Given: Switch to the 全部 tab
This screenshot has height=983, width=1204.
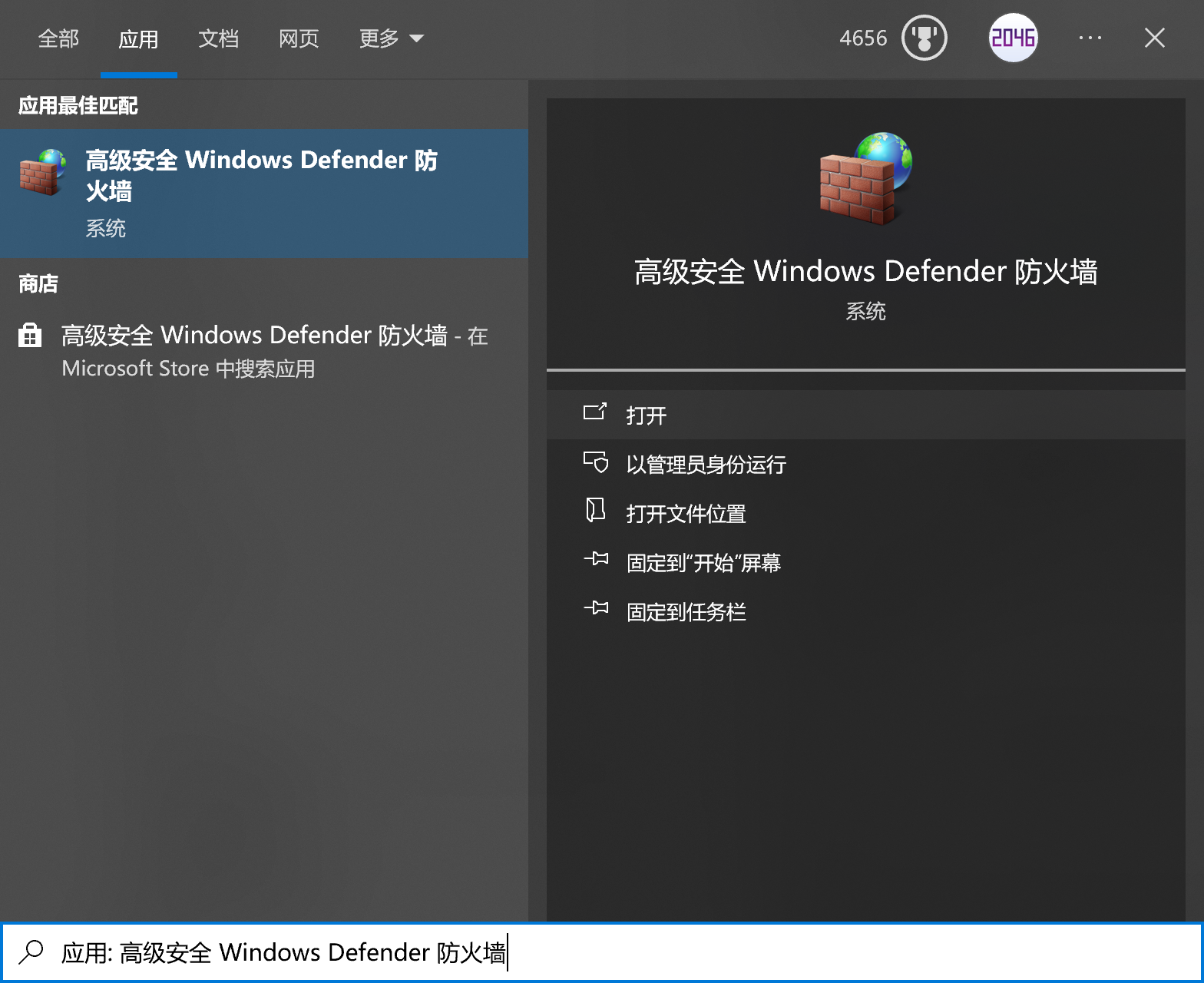Looking at the screenshot, I should point(58,38).
